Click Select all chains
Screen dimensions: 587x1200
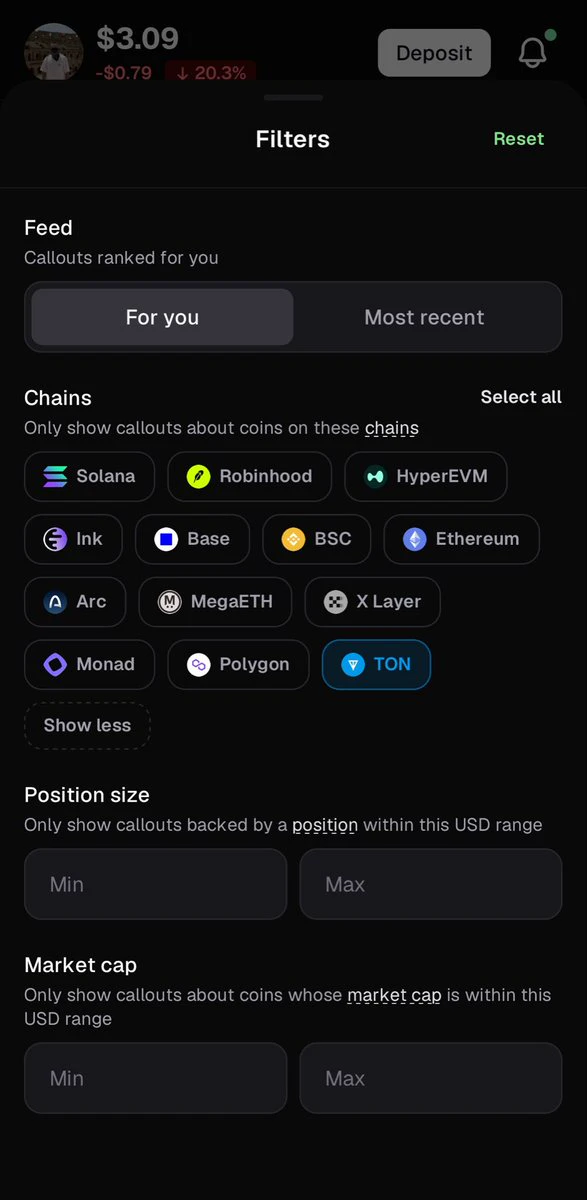(x=521, y=397)
